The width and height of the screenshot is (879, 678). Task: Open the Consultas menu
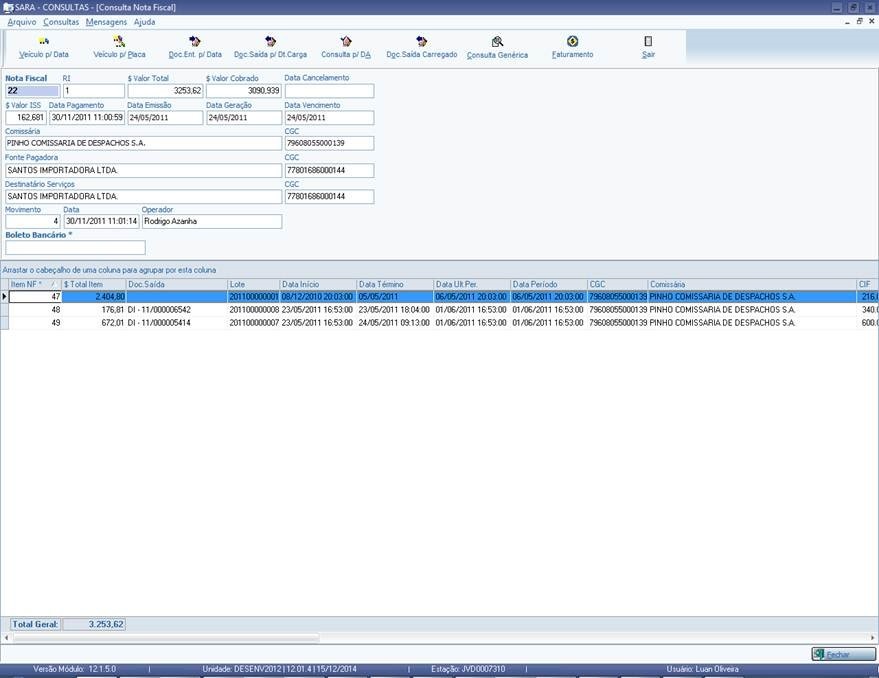click(61, 22)
